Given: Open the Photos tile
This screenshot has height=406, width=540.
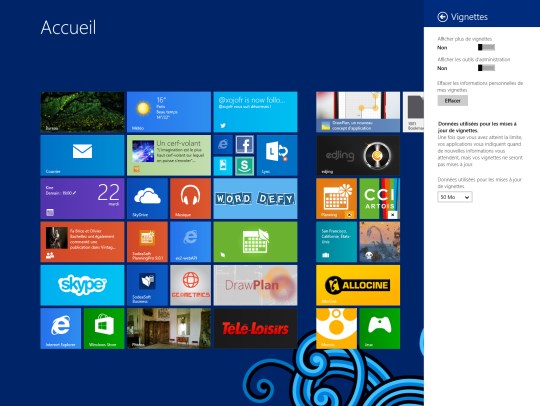Looking at the screenshot, I should 169,329.
